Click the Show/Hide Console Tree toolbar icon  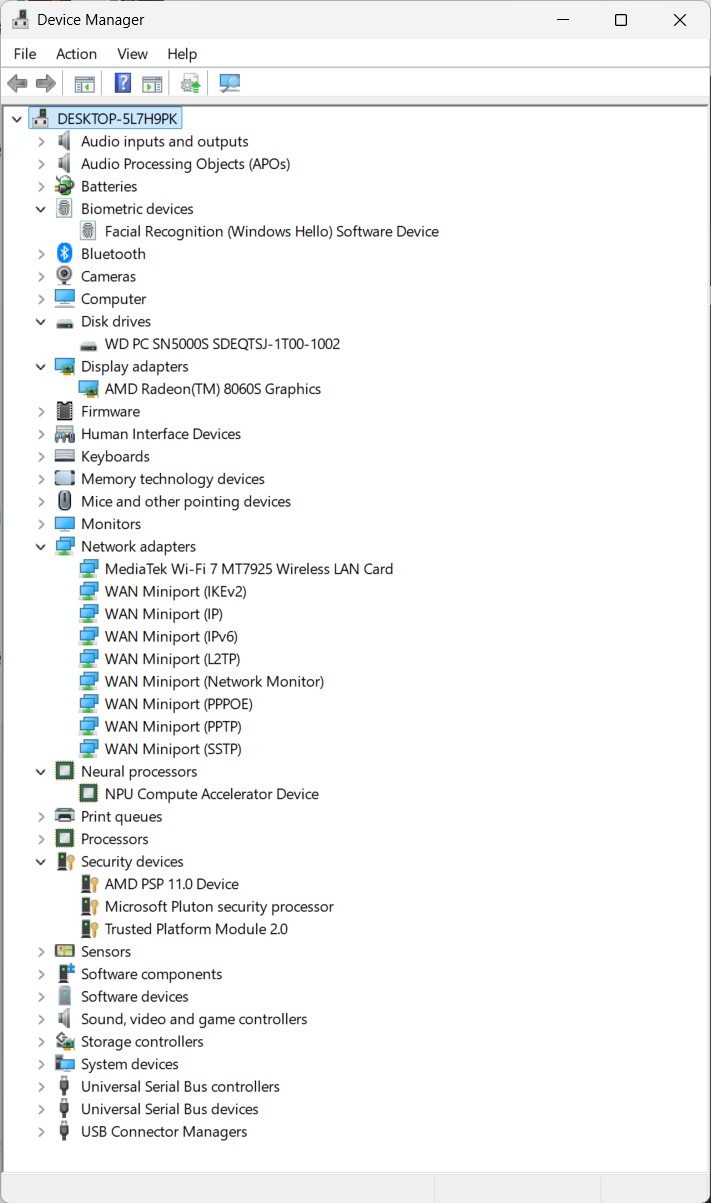85,83
